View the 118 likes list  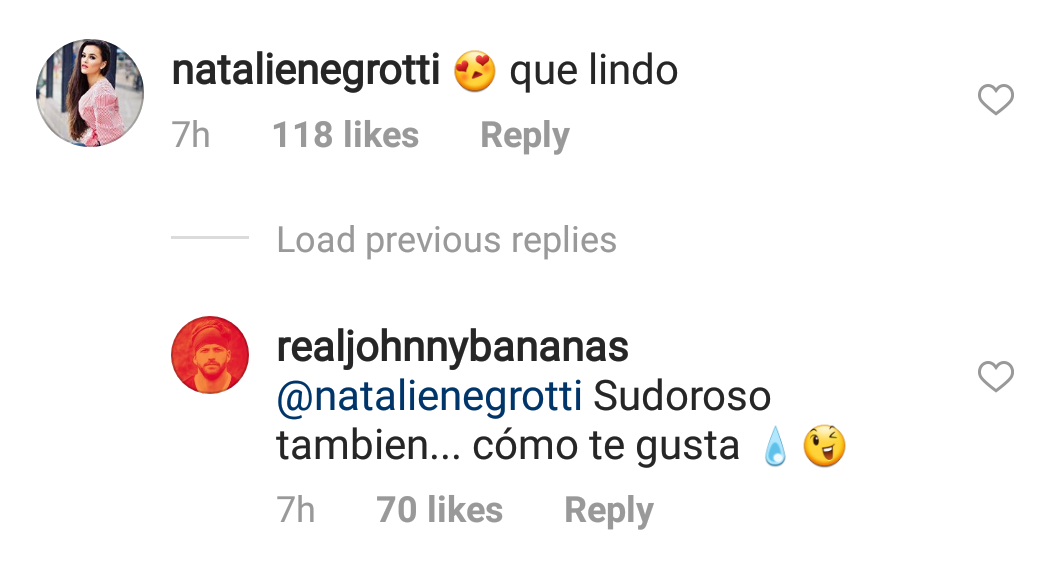pyautogui.click(x=346, y=135)
